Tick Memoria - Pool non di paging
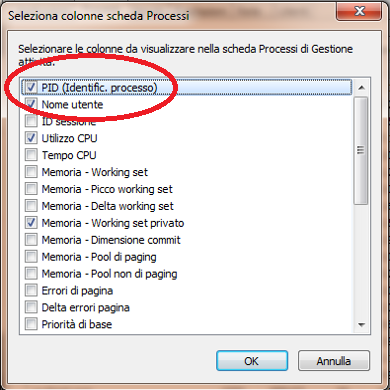Image resolution: width=390 pixels, height=390 pixels. point(31,274)
